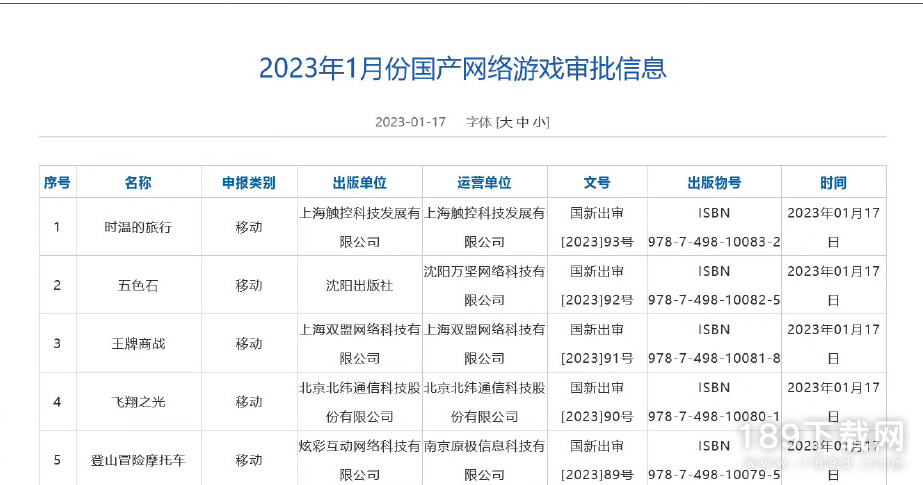923x485 pixels.
Task: Set font size to 小 (small)
Action: pos(539,122)
